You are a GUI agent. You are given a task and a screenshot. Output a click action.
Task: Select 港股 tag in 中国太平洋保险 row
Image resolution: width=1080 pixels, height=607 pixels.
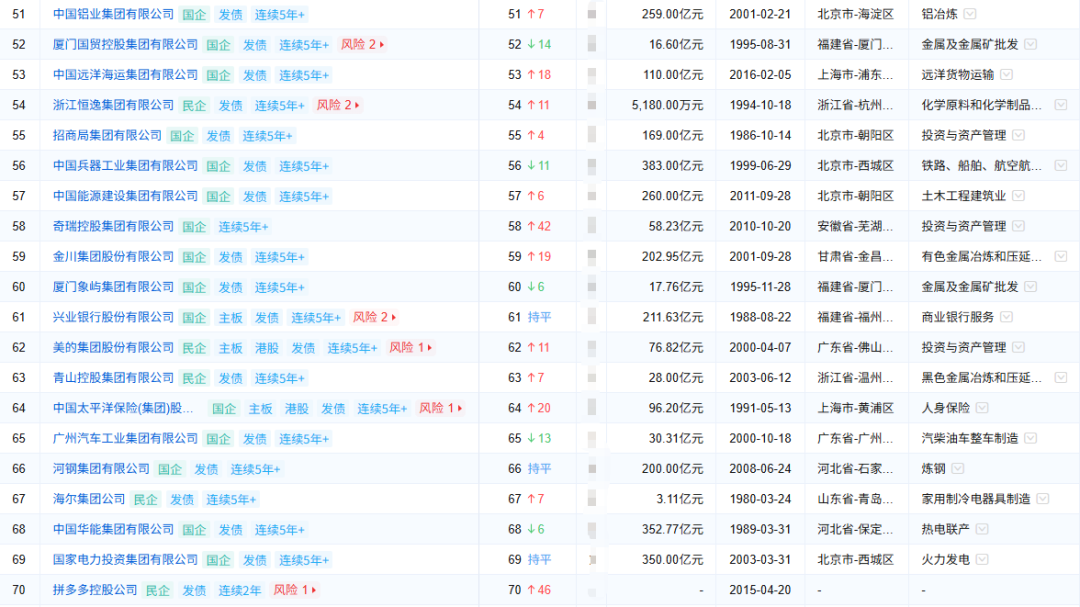[x=297, y=409]
